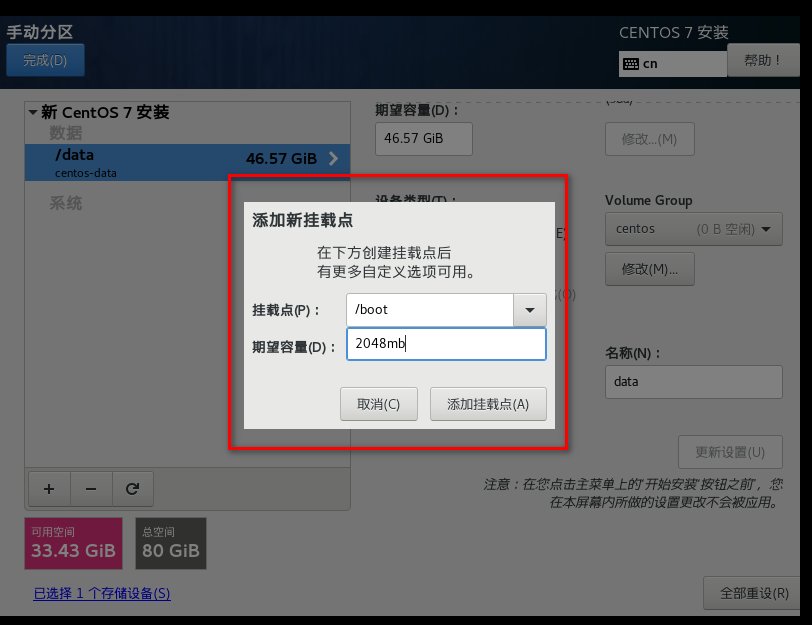
Task: Collapse the 新 CentOS 7 安装 tree
Action: point(33,112)
